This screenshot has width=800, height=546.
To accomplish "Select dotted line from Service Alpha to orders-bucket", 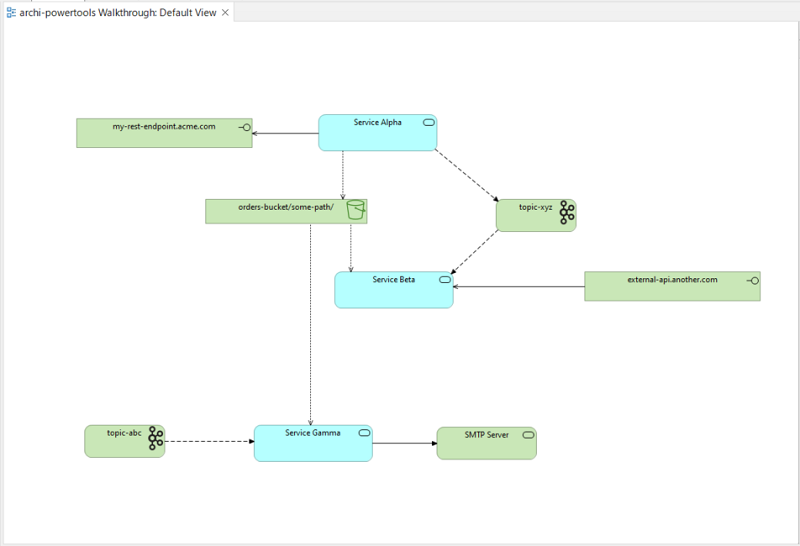I will [343, 175].
